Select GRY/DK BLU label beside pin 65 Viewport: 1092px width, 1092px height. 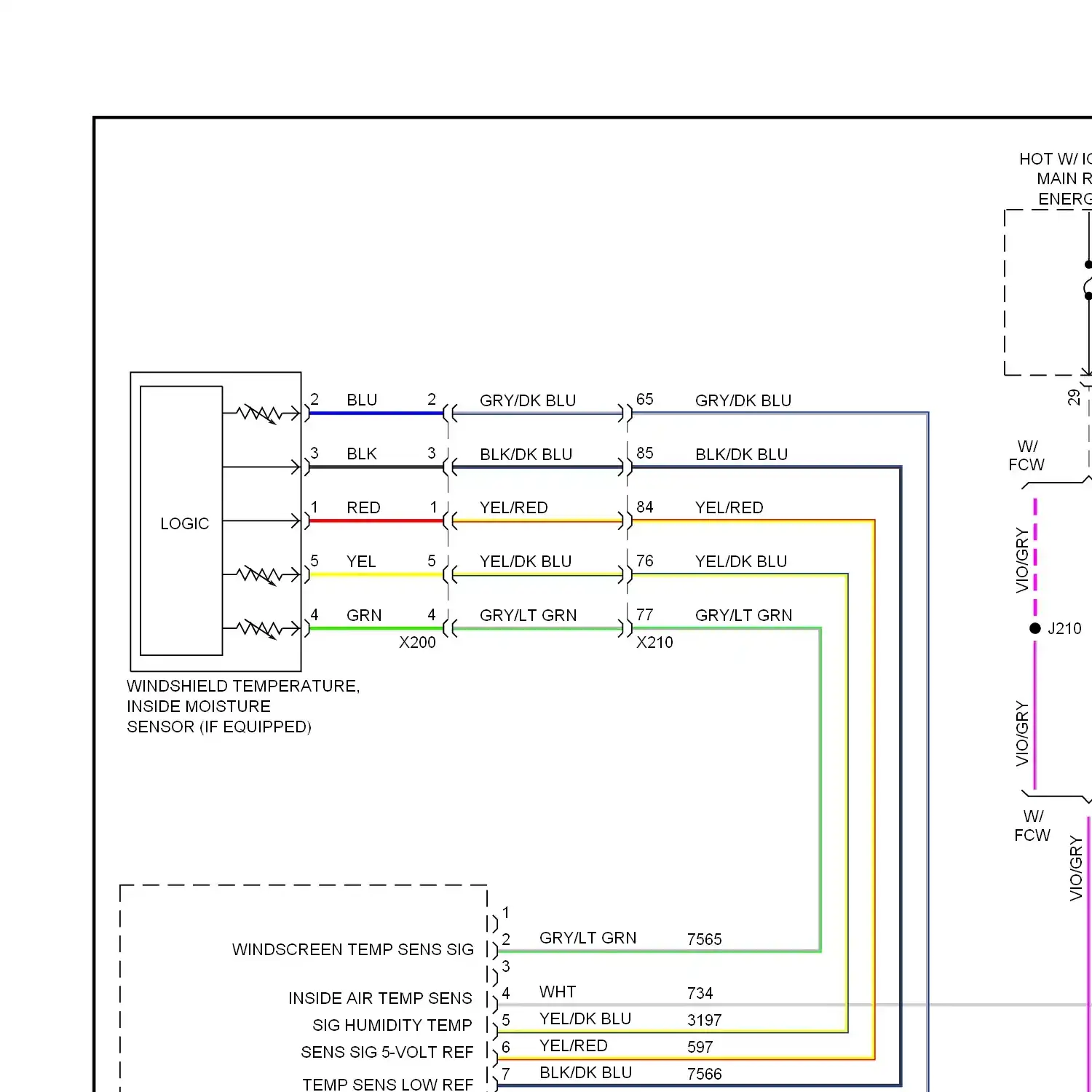tap(743, 400)
